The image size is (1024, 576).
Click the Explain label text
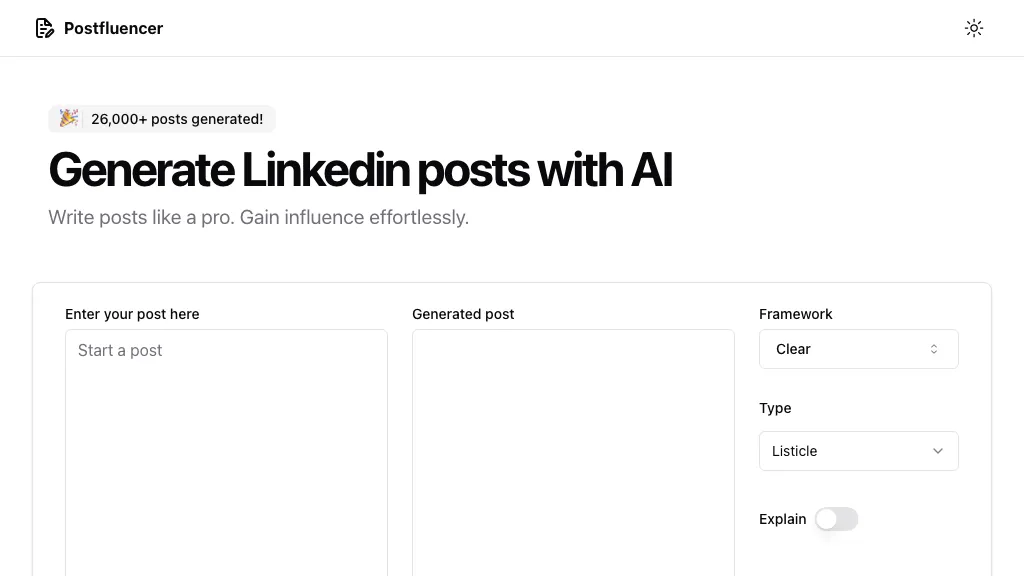pyautogui.click(x=782, y=519)
